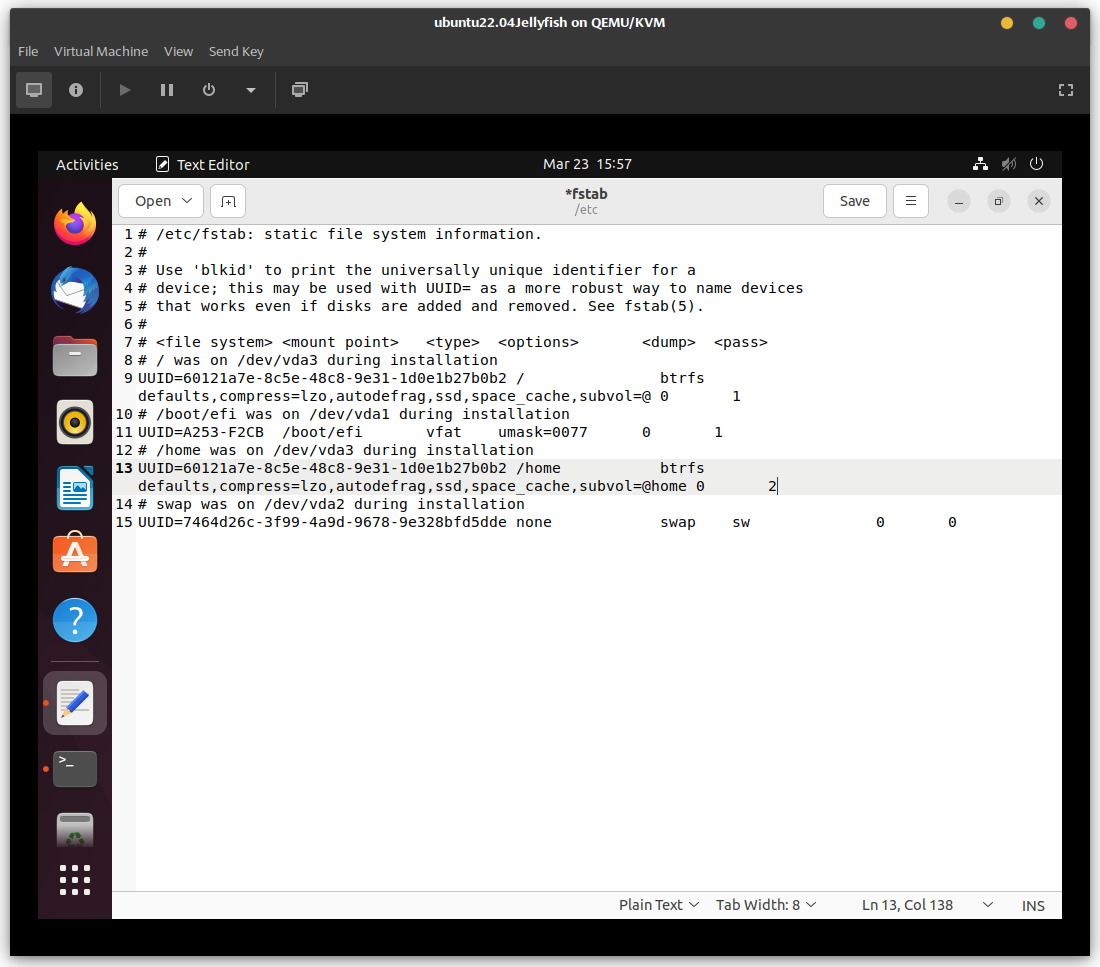Open the Virtual Machine menu
Screen dimensions: 1100x967
101,51
